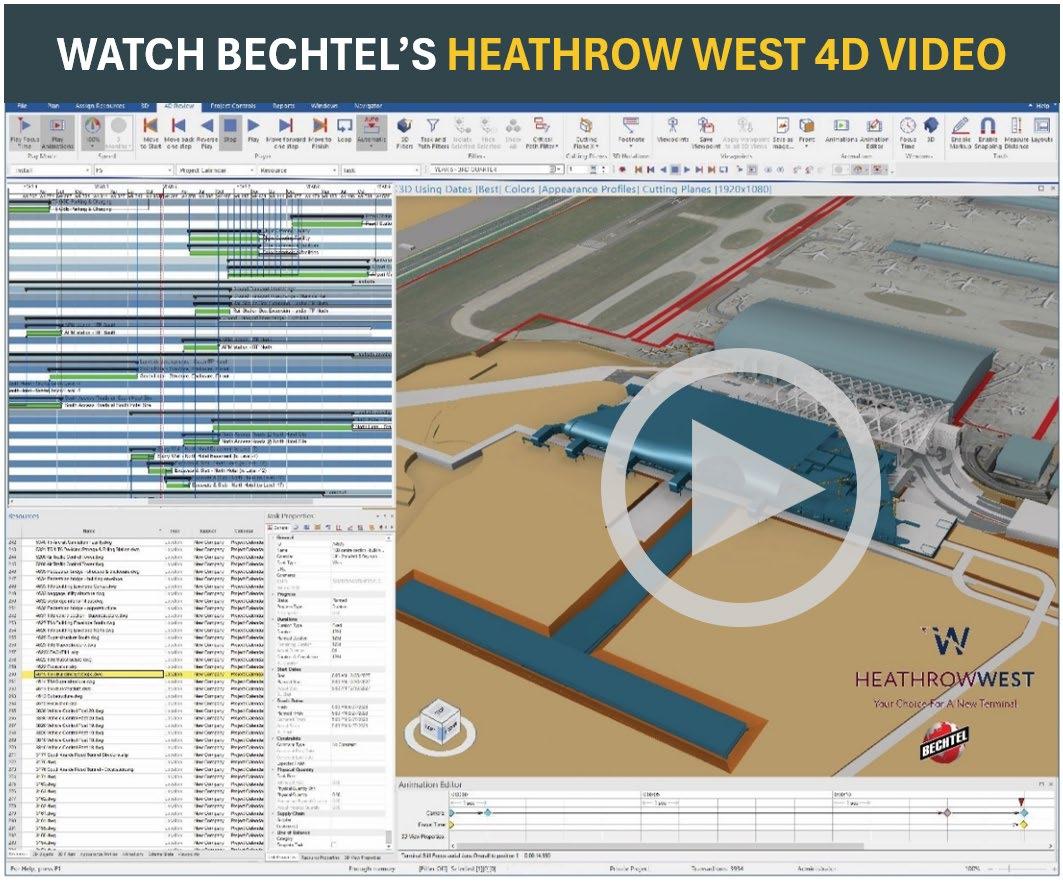Click the Stop button in ribbon
This screenshot has height=881, width=1063.
[230, 131]
